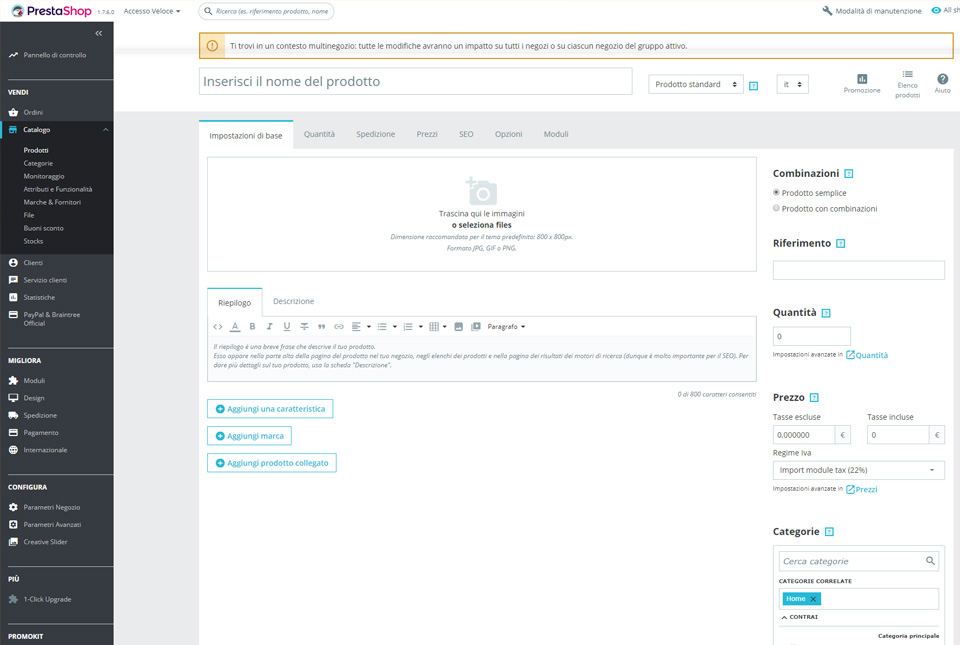960x645 pixels.
Task: Click help icon beside Quantità heading
Action: (x=826, y=313)
